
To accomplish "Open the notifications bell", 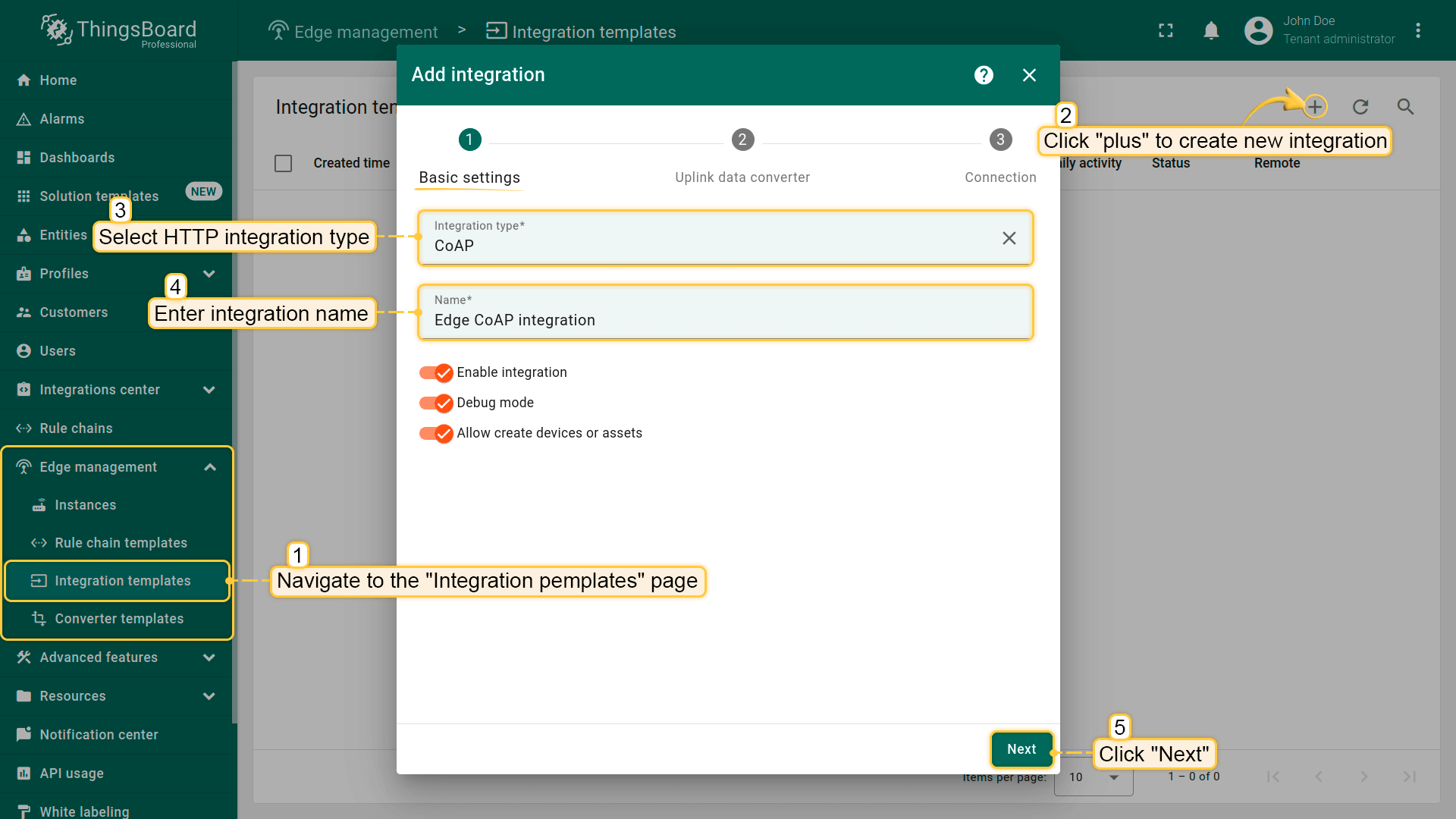I will pos(1211,30).
